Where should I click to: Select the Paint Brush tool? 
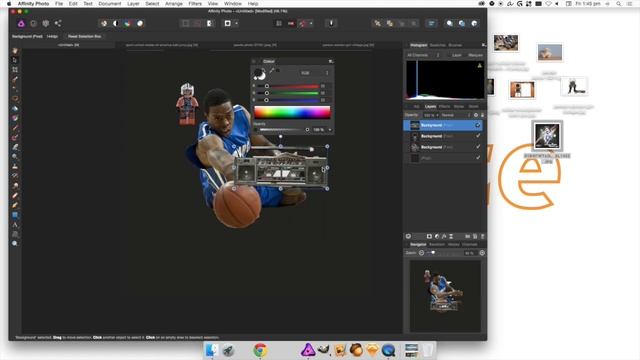click(x=15, y=128)
